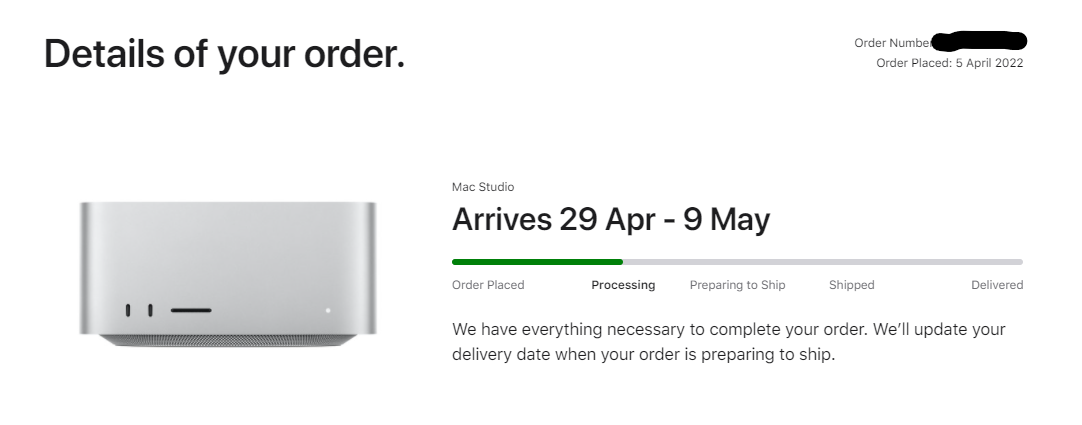Click the Order Placed: 5 April 2022 text
The width and height of the screenshot is (1082, 425).
coord(950,63)
